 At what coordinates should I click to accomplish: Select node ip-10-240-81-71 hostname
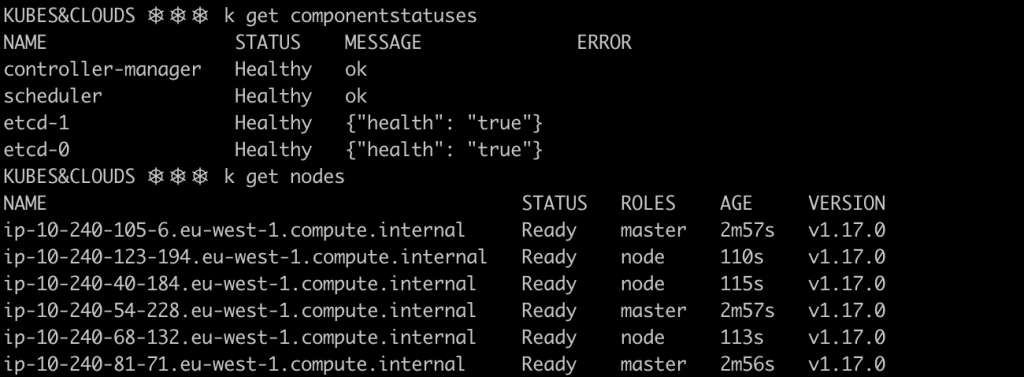pyautogui.click(x=234, y=365)
